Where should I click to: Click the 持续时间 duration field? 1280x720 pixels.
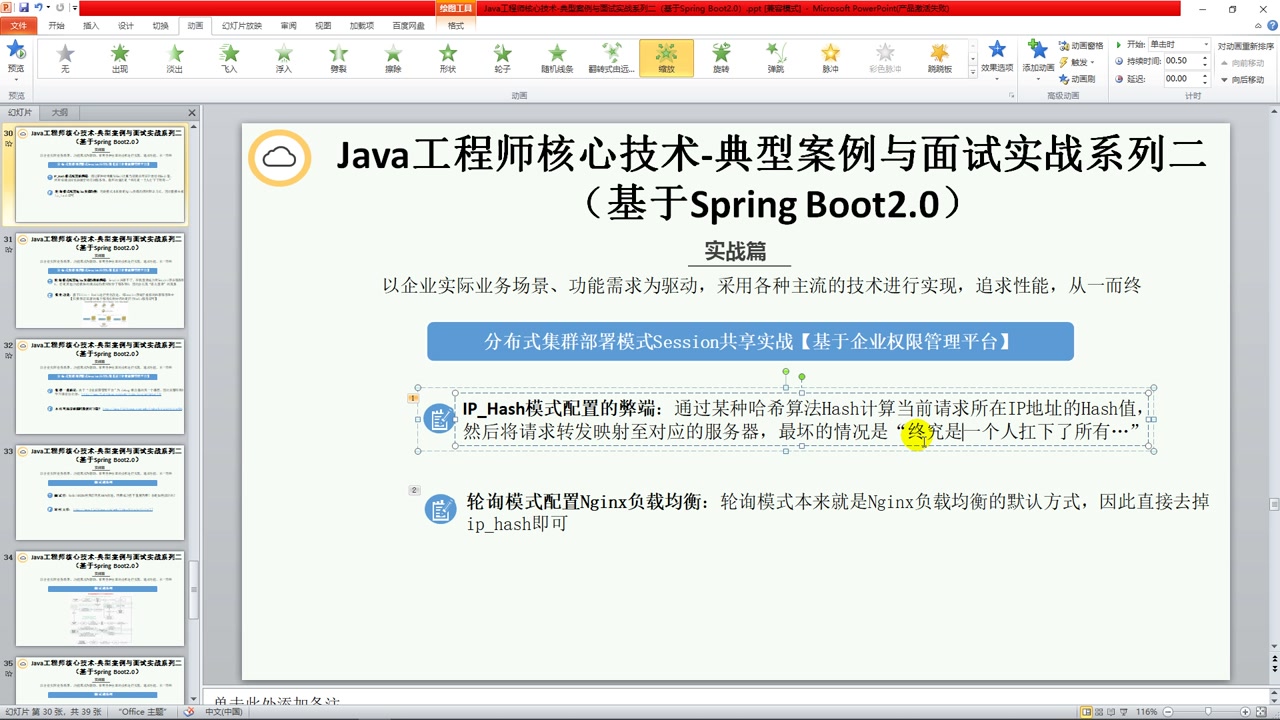pyautogui.click(x=1181, y=61)
